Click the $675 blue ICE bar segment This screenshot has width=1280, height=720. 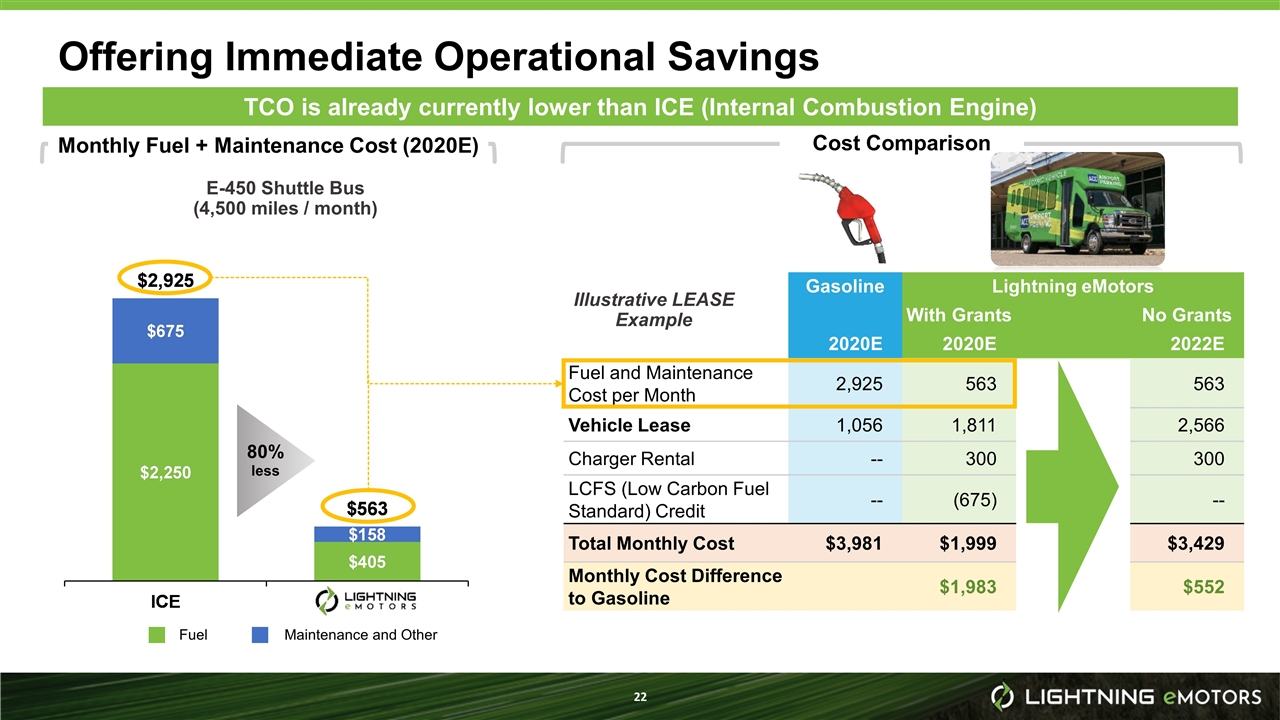165,331
